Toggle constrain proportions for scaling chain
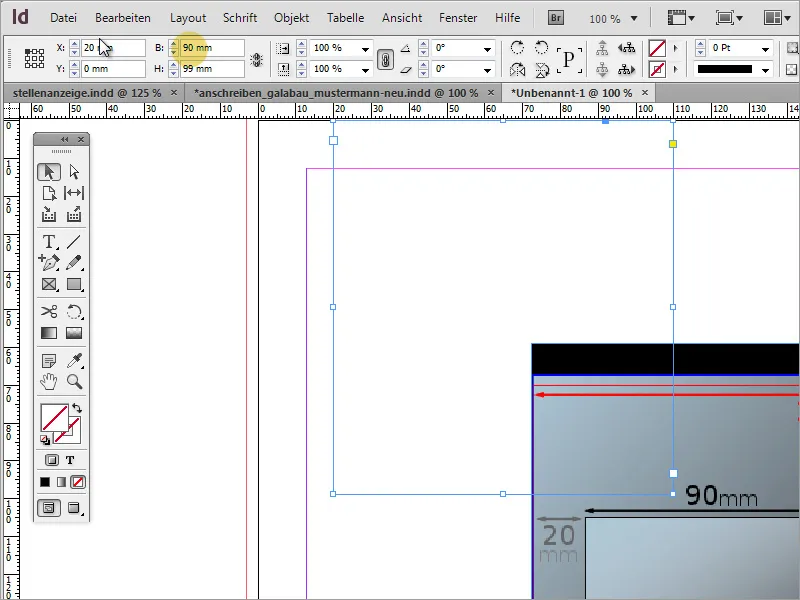This screenshot has width=800, height=600. tap(385, 59)
